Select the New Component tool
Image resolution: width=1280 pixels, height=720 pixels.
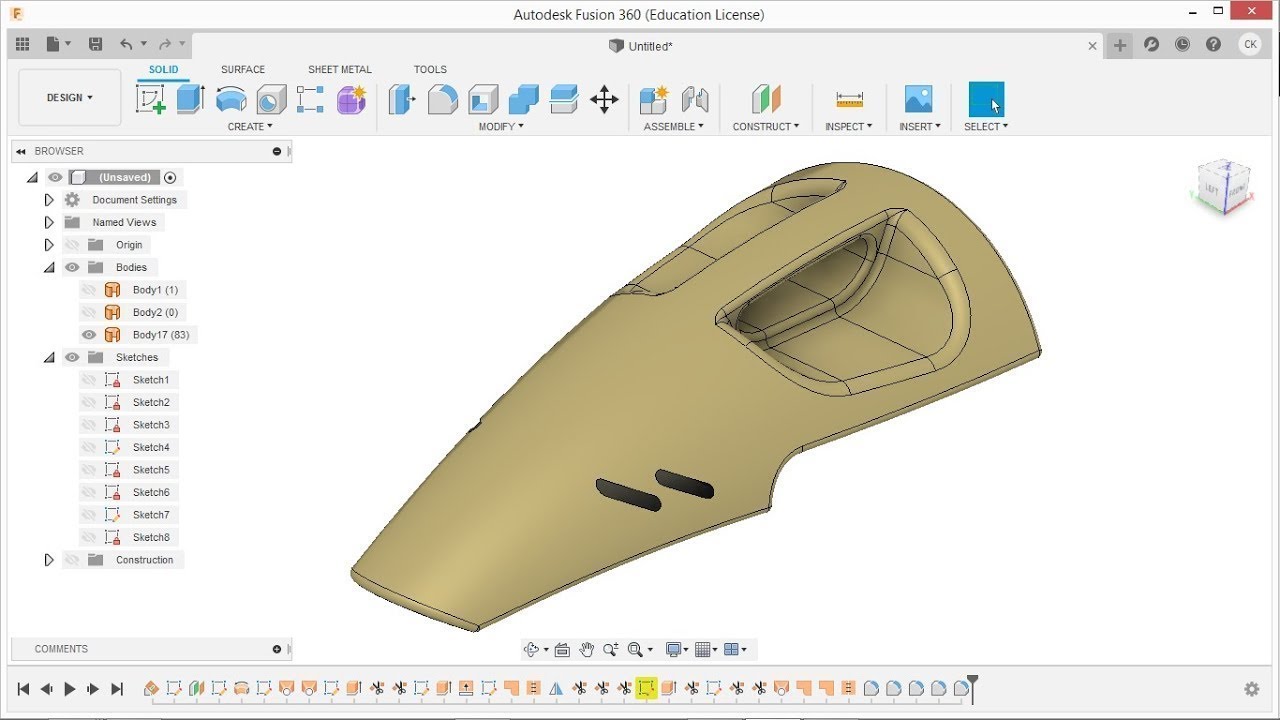(x=654, y=99)
